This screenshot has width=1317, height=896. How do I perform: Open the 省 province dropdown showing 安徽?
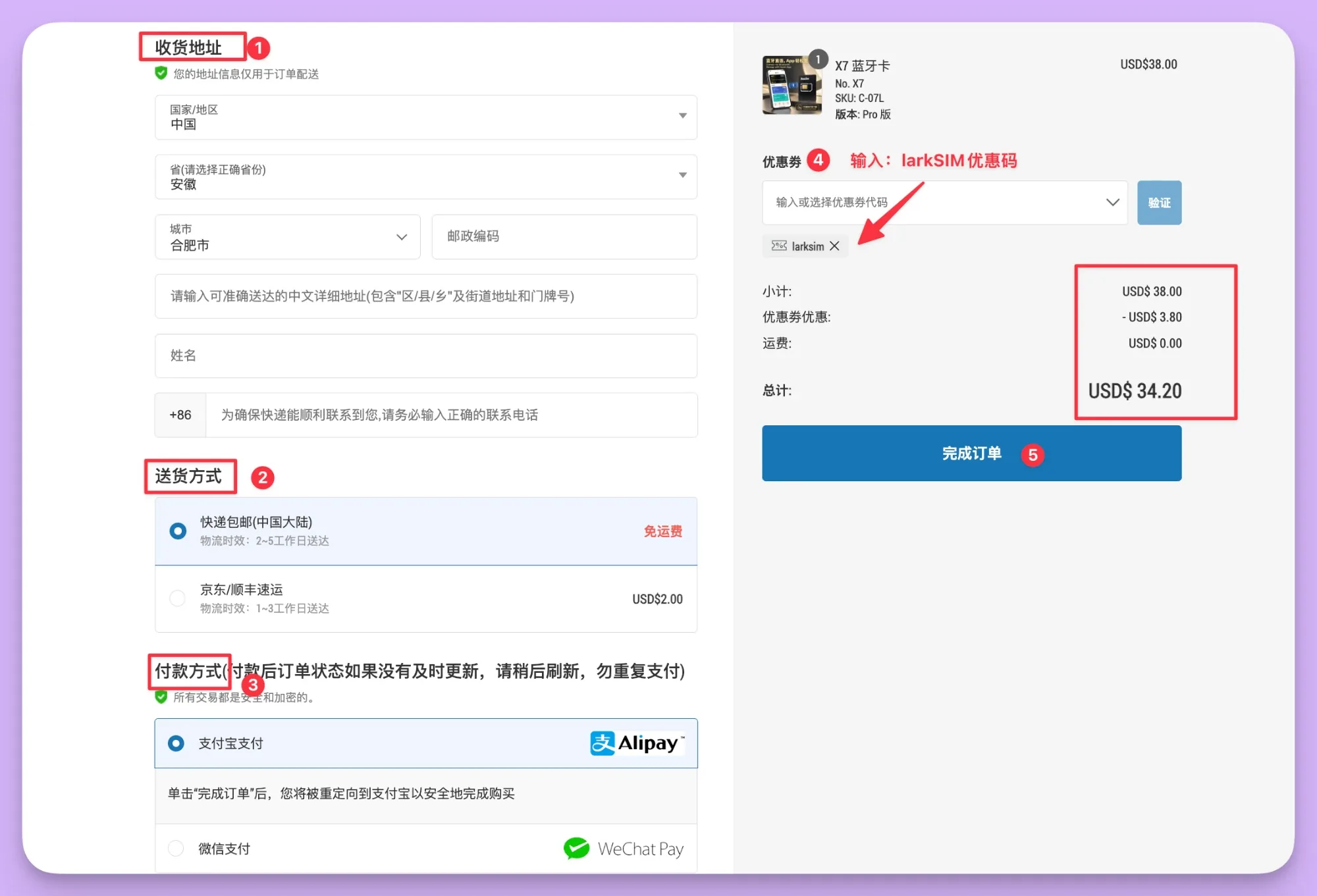(426, 176)
